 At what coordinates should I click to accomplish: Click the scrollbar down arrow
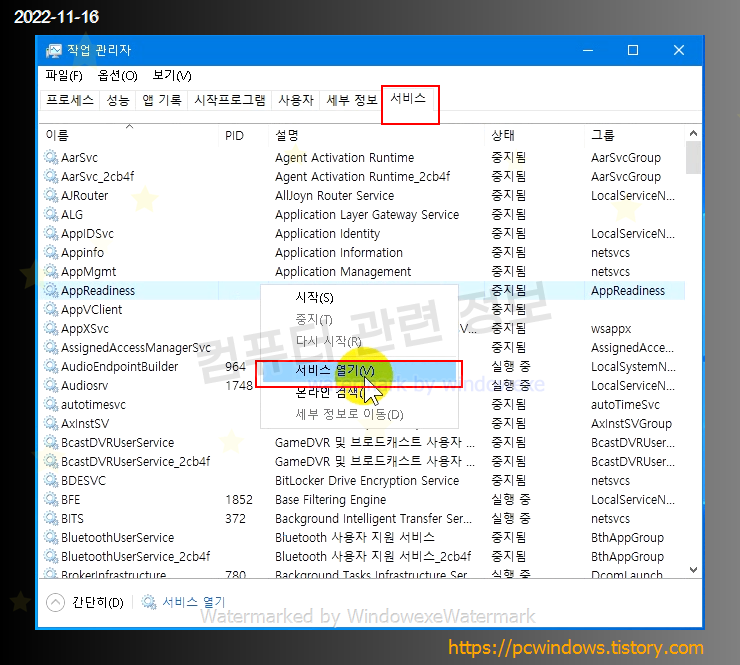point(693,570)
